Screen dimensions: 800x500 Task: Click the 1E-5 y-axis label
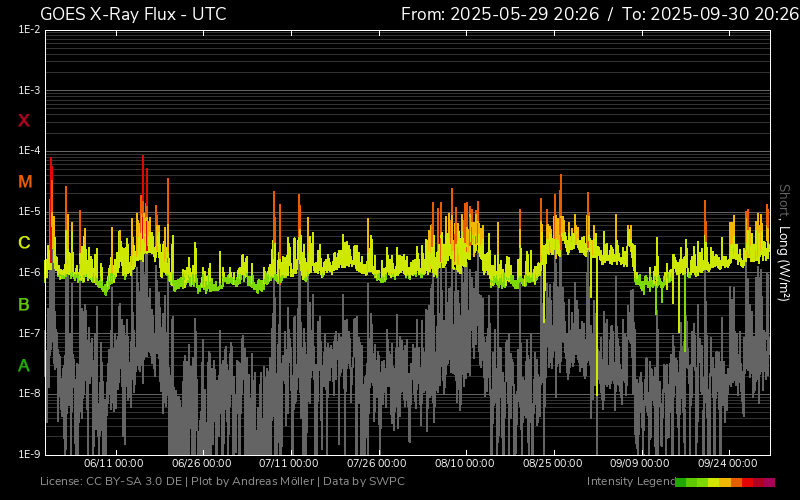click(29, 212)
